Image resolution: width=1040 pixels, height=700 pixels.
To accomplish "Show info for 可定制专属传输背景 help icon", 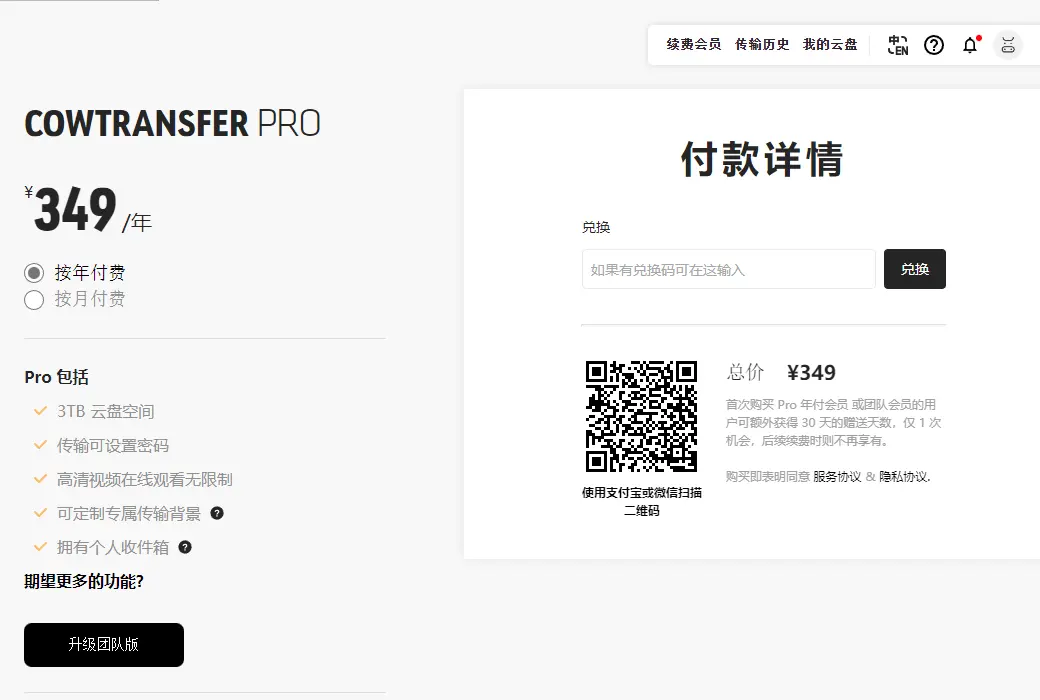I will (217, 513).
